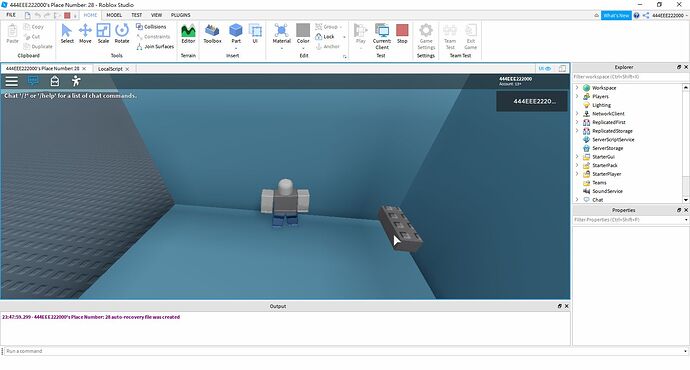This screenshot has height=370, width=690.
Task: Click the Duplicate button
Action: coord(38,46)
